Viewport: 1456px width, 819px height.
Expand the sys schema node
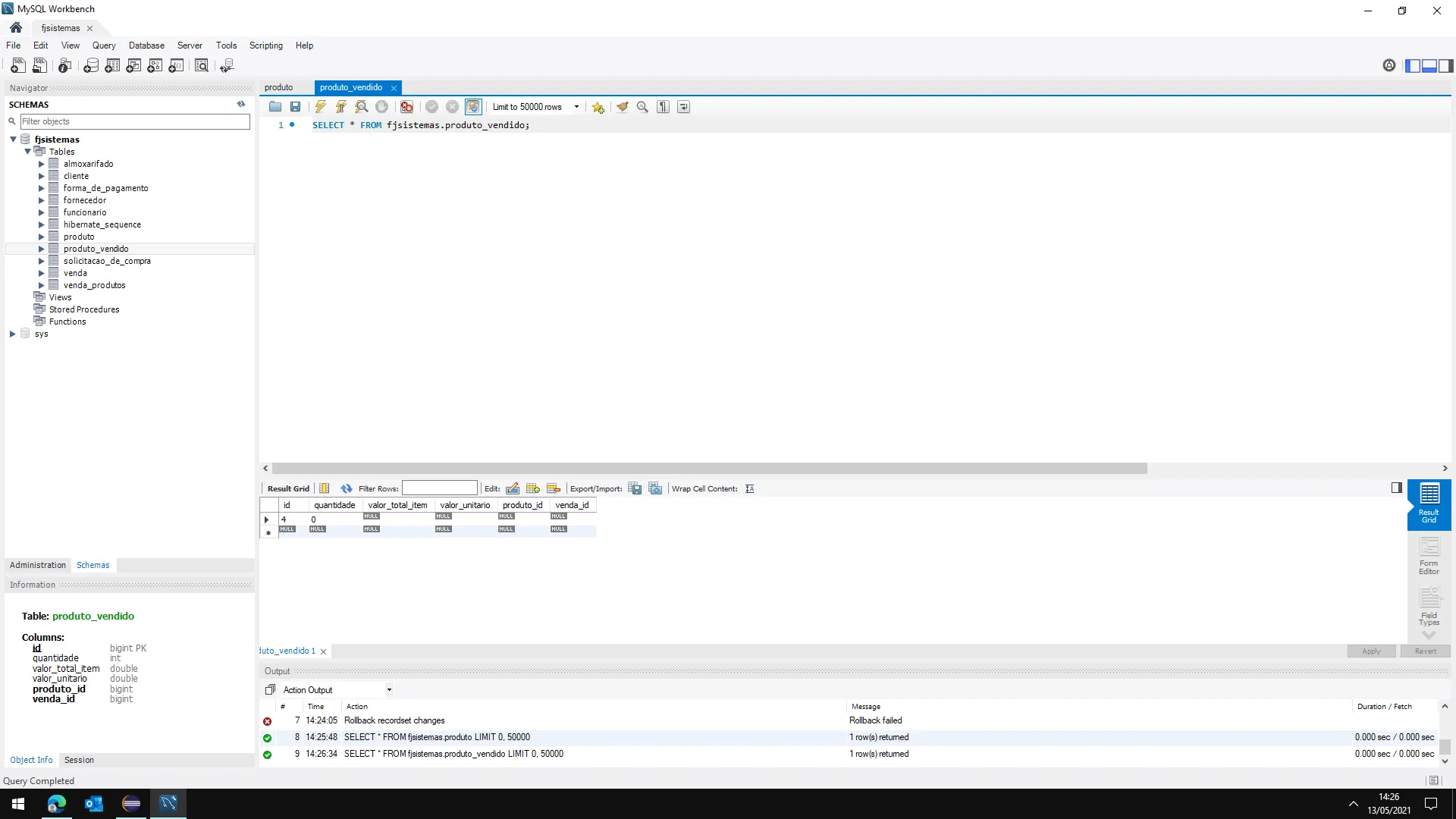pyautogui.click(x=13, y=334)
